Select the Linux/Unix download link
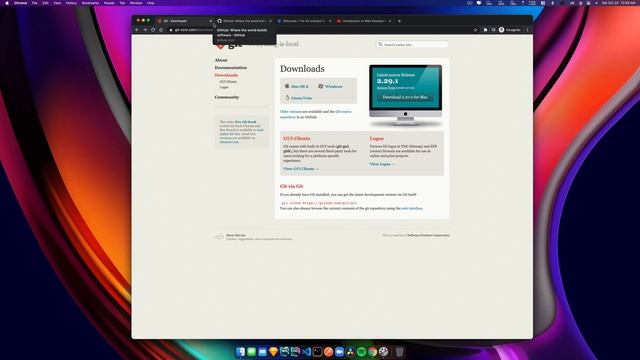 (302, 98)
